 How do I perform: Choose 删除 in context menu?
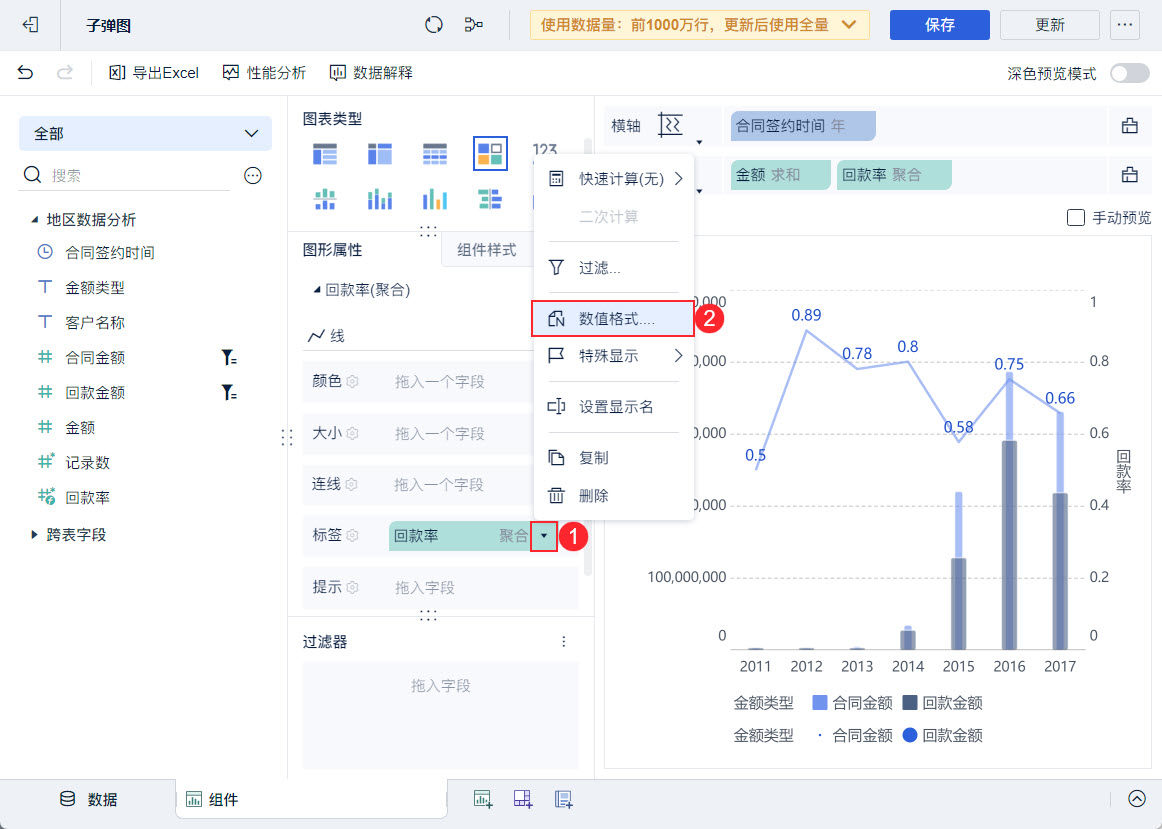click(x=614, y=495)
